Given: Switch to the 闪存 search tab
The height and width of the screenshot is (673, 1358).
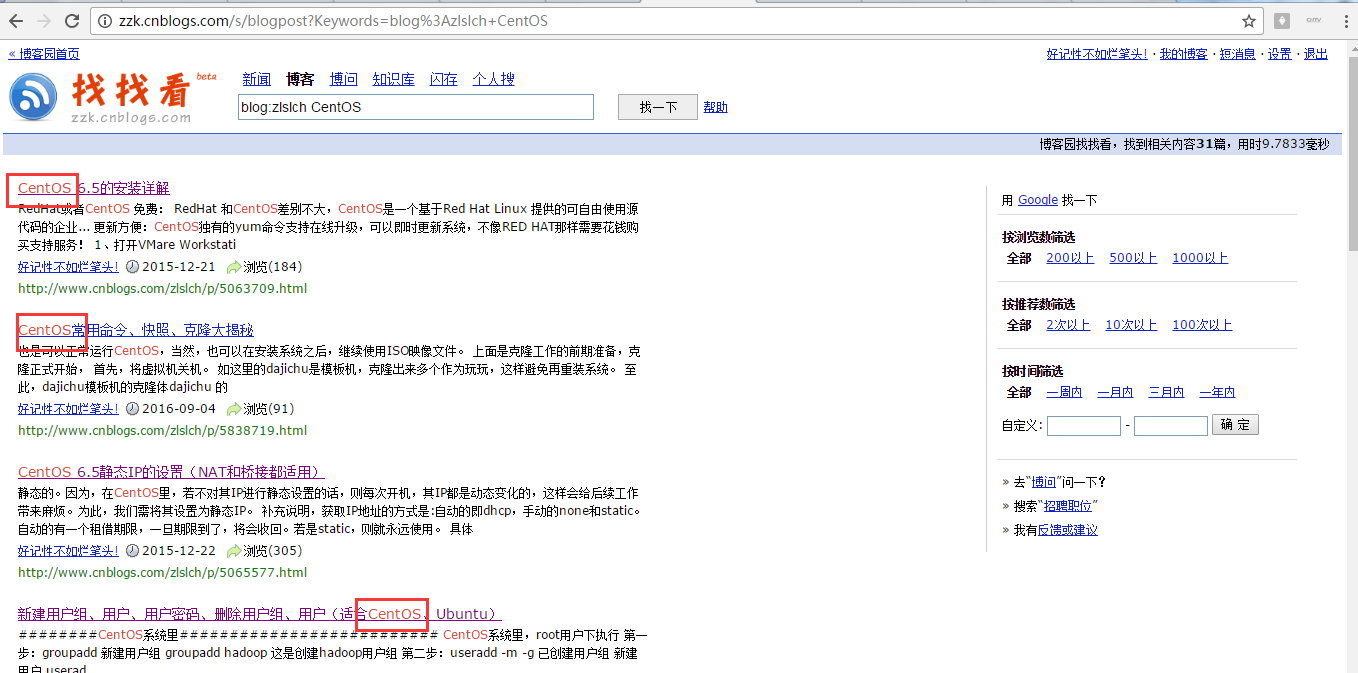Looking at the screenshot, I should click(444, 79).
